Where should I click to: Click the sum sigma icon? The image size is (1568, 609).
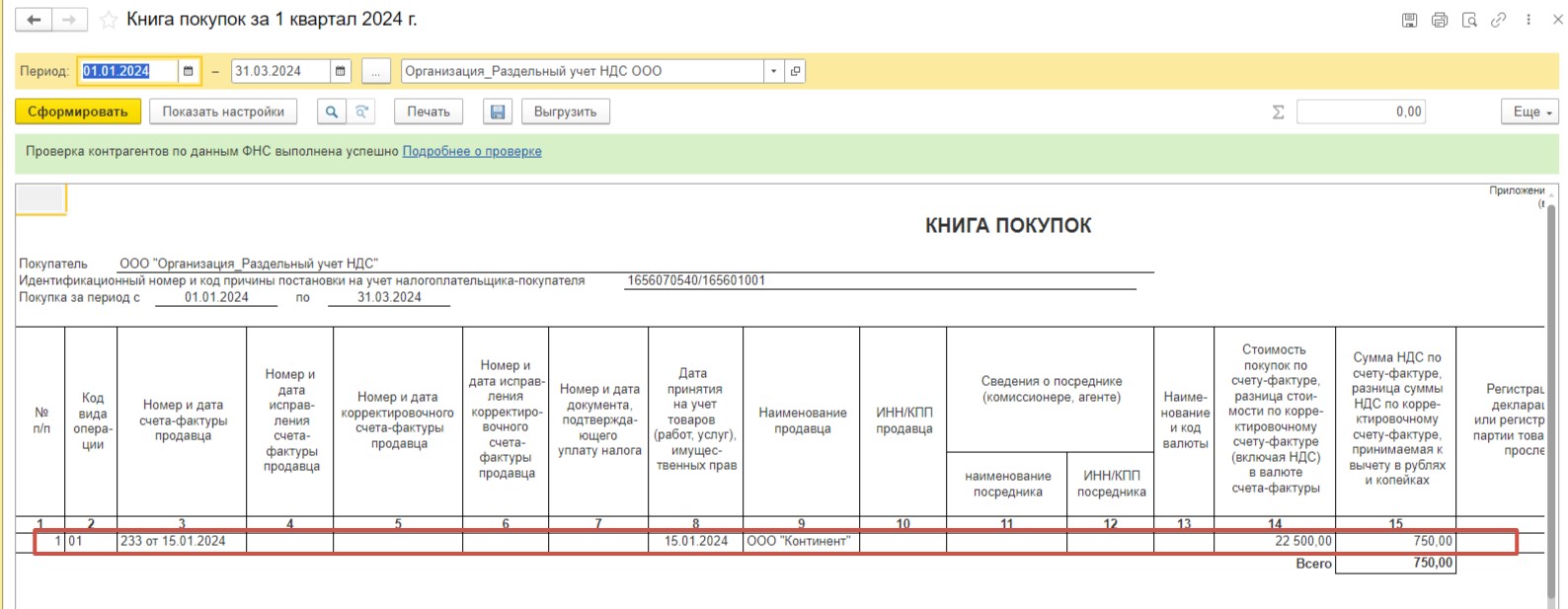[x=1279, y=112]
